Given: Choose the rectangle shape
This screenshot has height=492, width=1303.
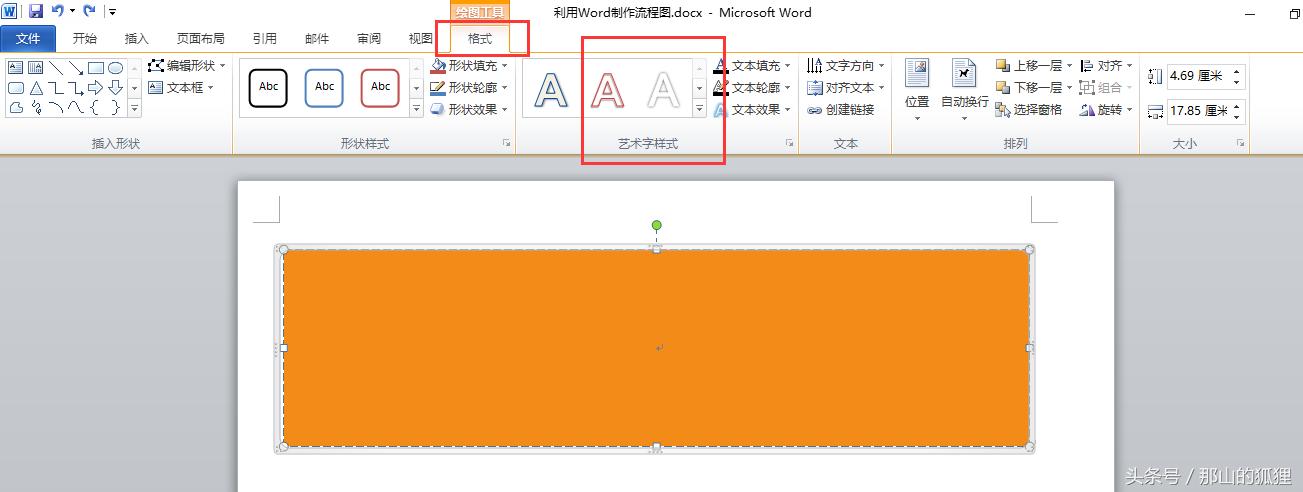Looking at the screenshot, I should tap(96, 68).
